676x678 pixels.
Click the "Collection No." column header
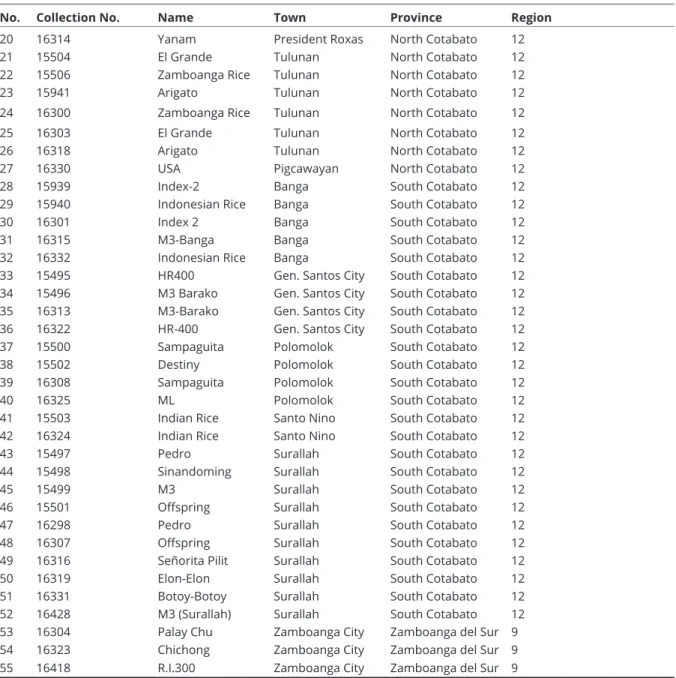(x=78, y=17)
